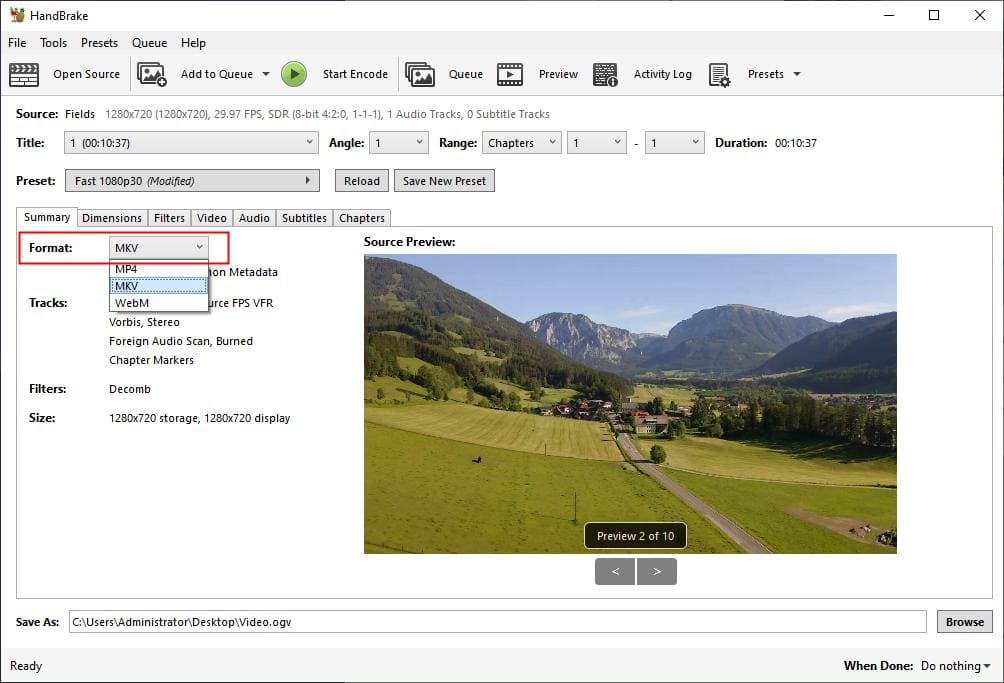This screenshot has width=1004, height=683.
Task: Click the Reload button
Action: [x=362, y=181]
